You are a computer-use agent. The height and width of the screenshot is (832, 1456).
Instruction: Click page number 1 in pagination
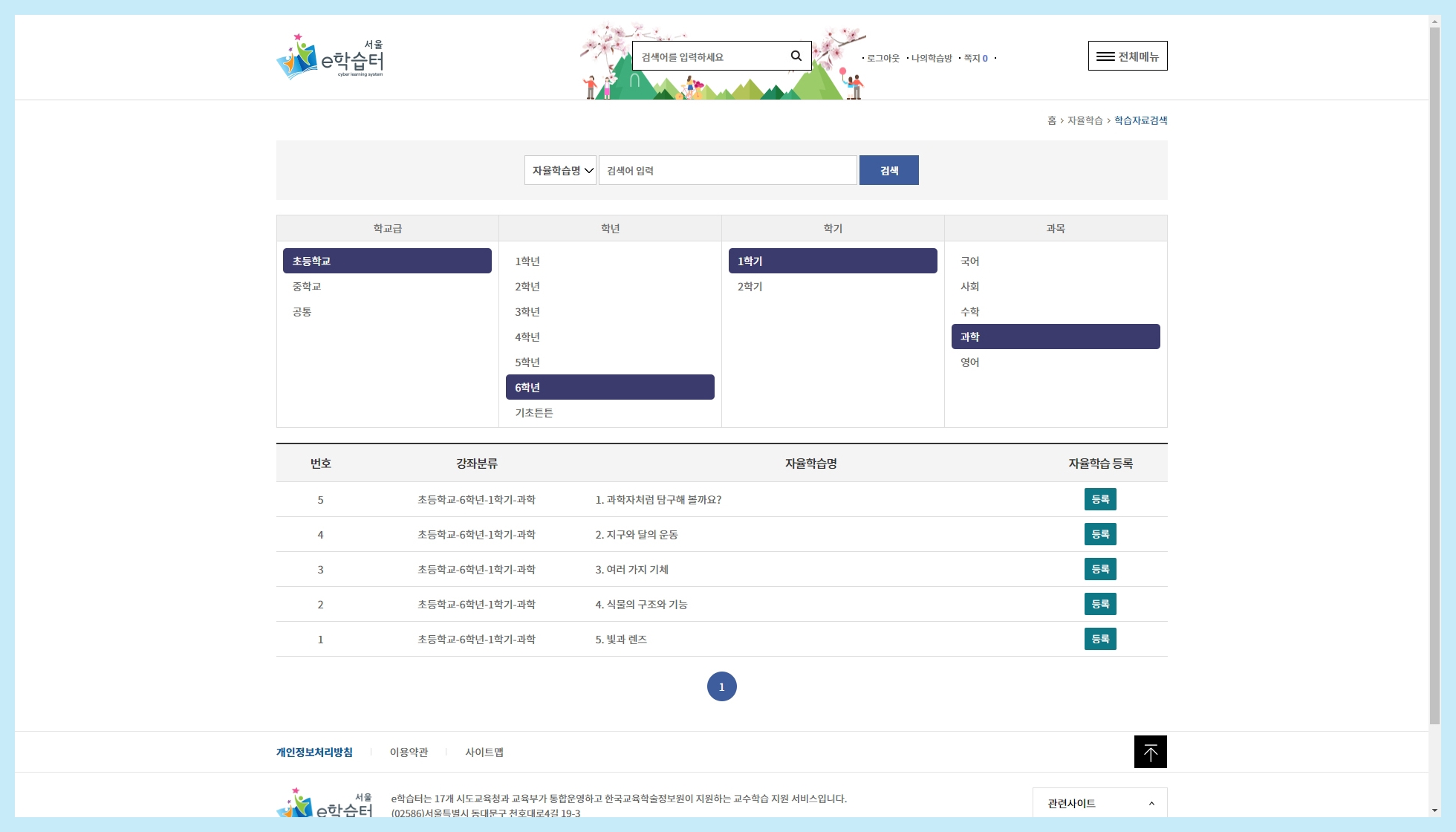point(721,687)
